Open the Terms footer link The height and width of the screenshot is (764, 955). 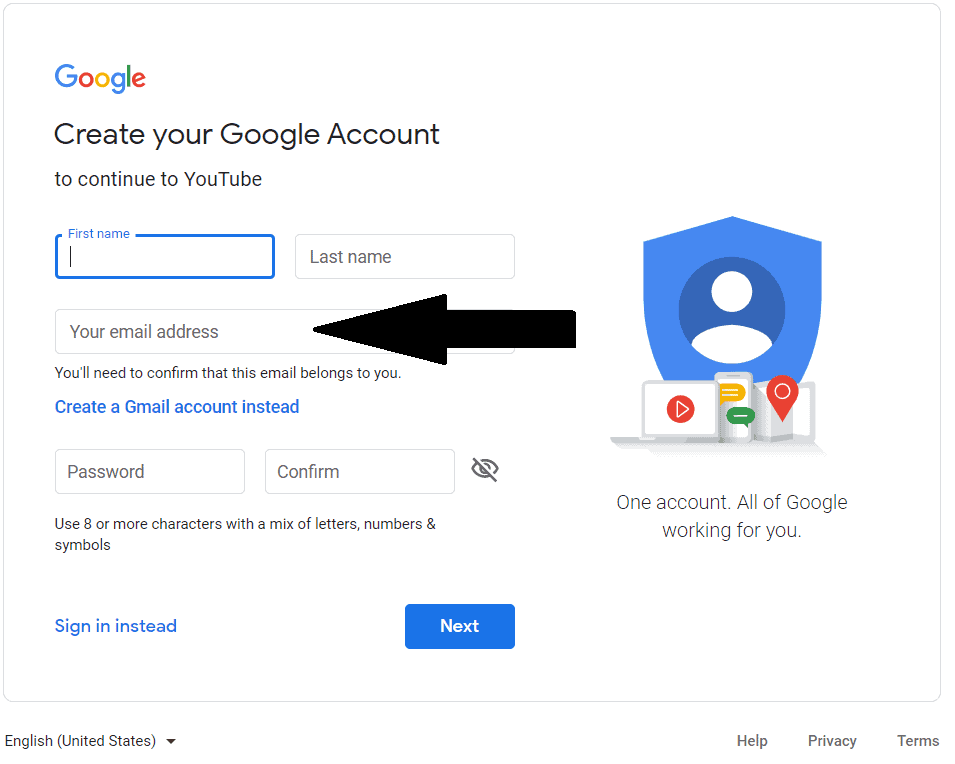pos(918,741)
